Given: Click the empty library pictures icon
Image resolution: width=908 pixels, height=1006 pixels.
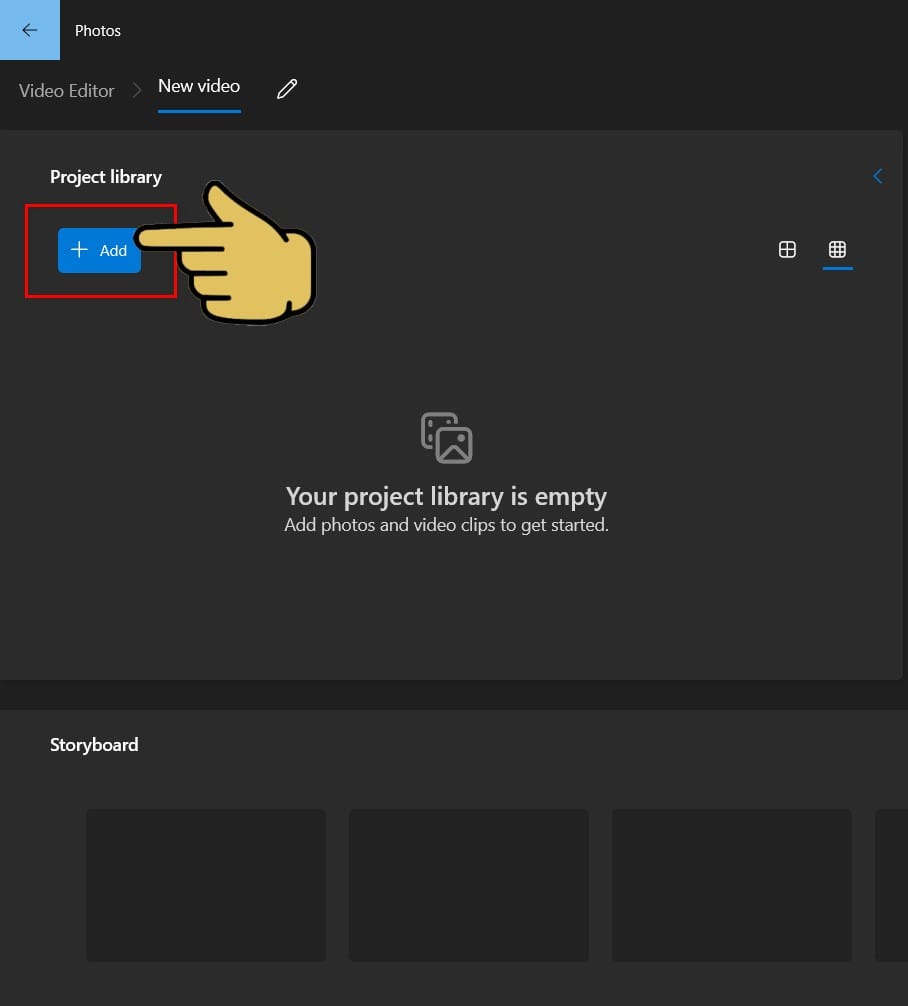Looking at the screenshot, I should pos(446,437).
